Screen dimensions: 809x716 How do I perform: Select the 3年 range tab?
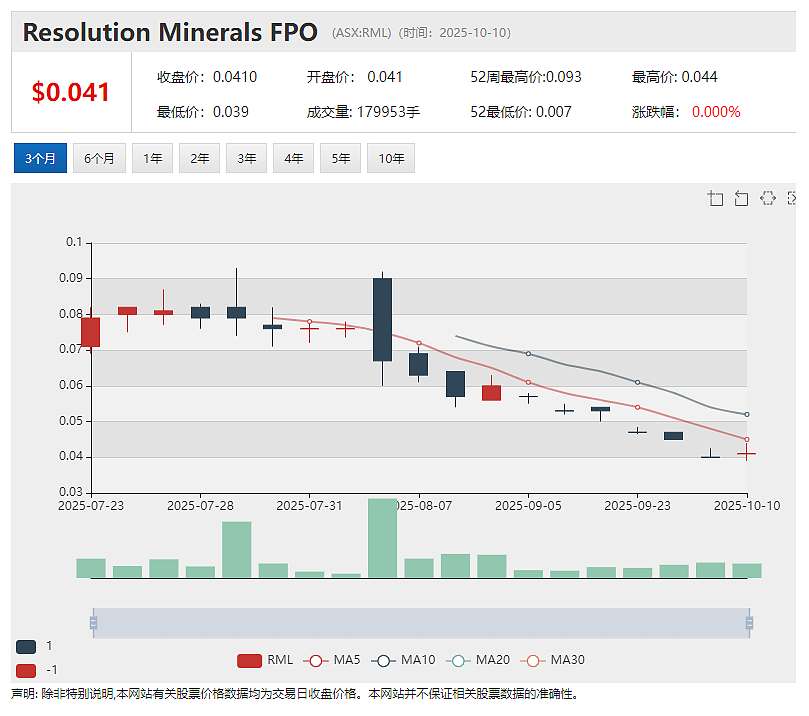(246, 158)
